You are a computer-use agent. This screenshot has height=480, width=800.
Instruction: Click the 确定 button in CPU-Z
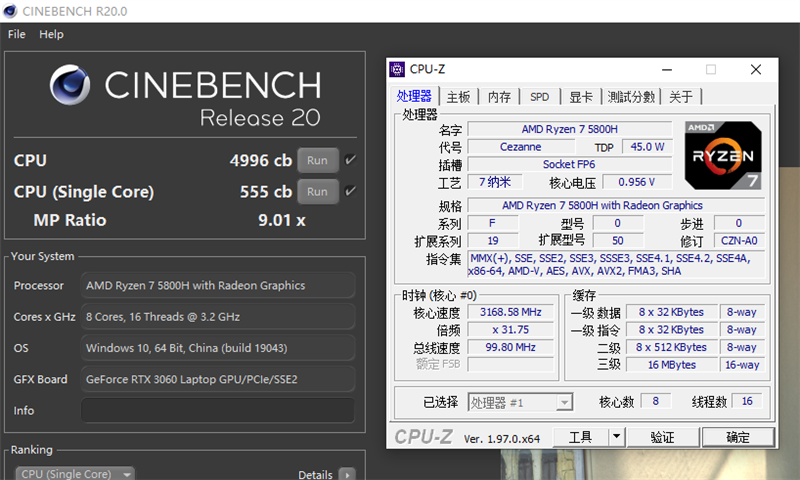tap(738, 437)
